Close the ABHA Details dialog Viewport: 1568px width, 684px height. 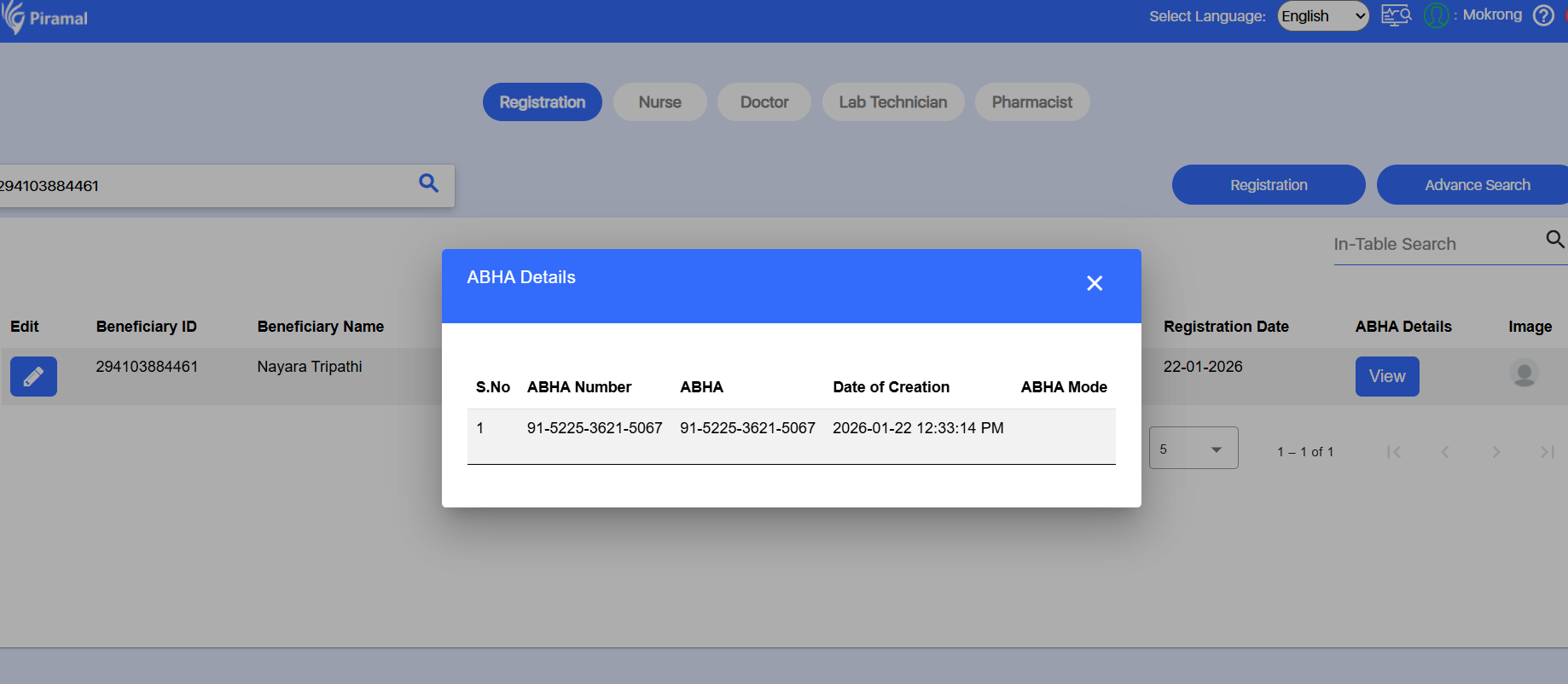[x=1095, y=283]
